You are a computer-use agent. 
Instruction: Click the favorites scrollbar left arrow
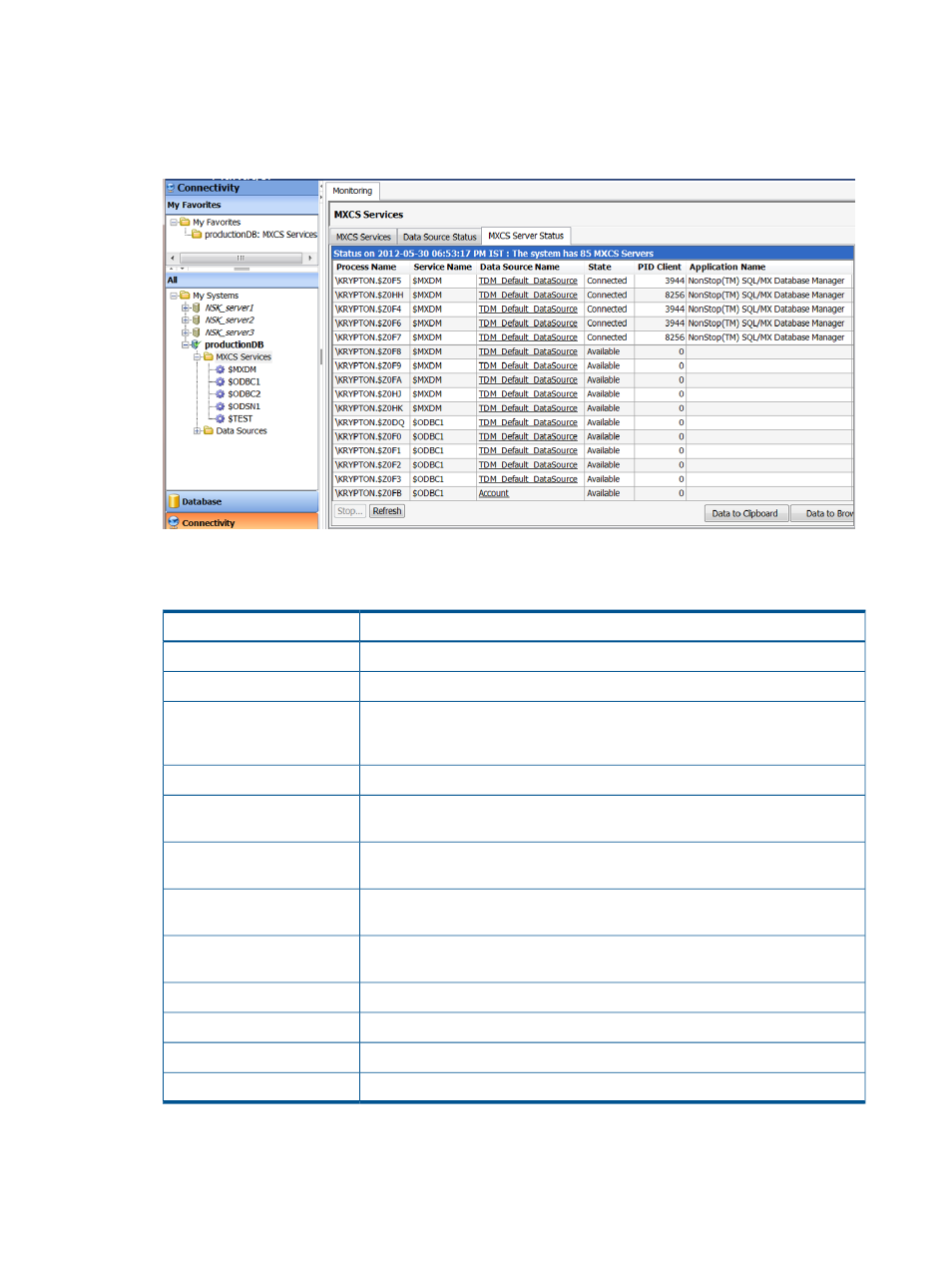pos(173,258)
